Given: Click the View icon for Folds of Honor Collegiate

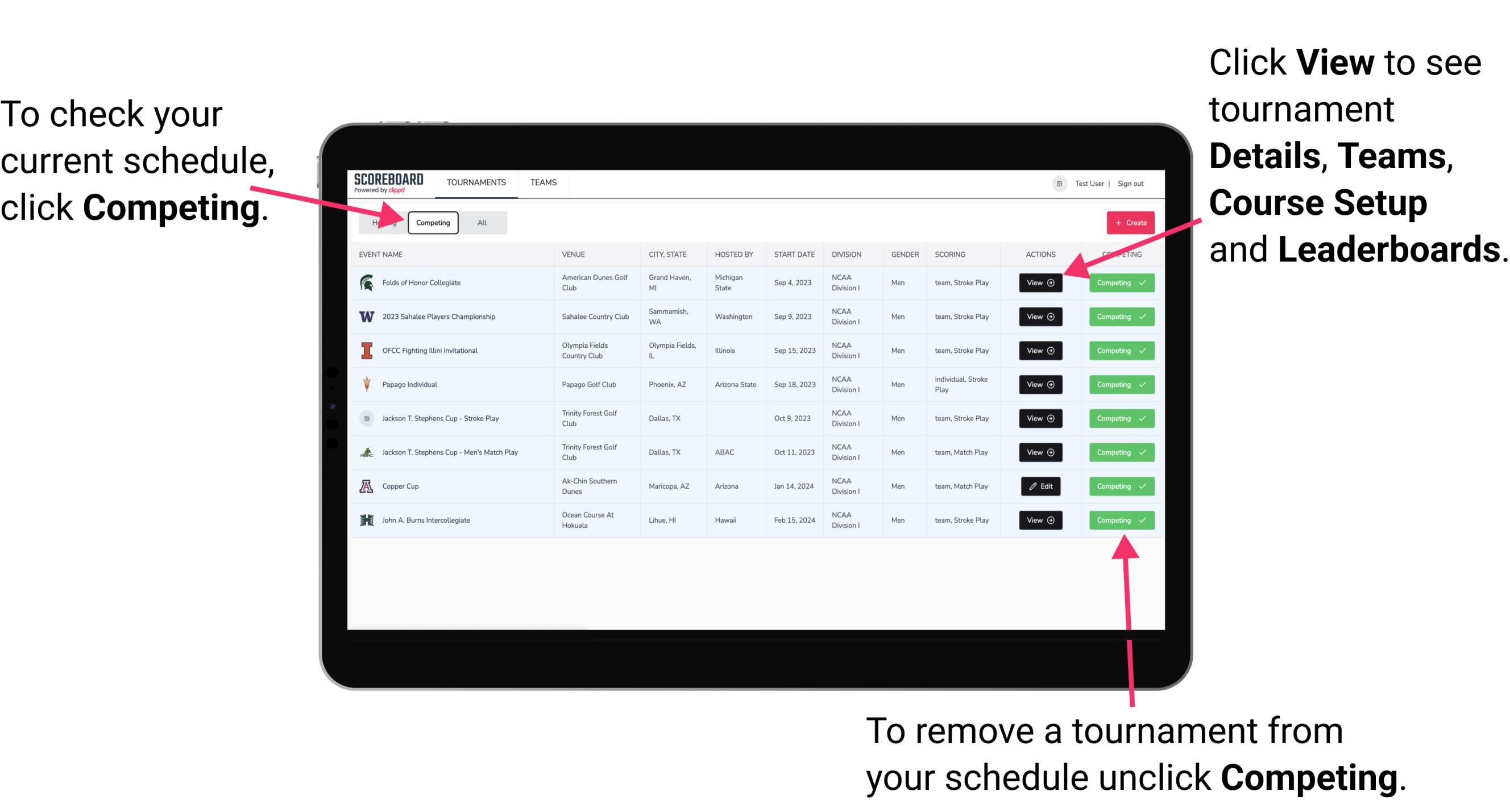Looking at the screenshot, I should coord(1040,283).
